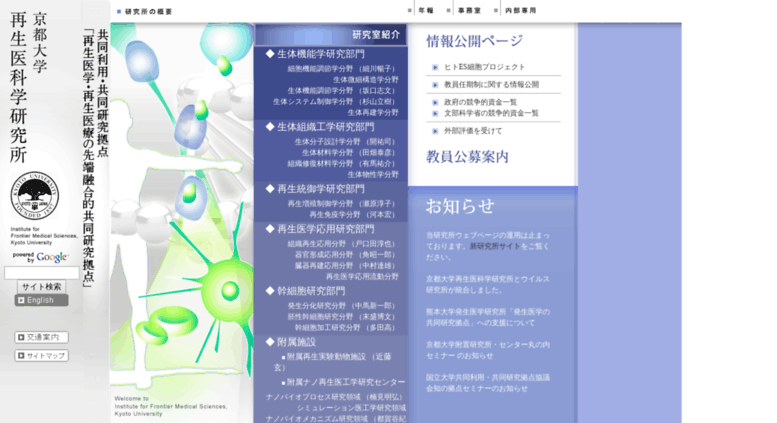The width and height of the screenshot is (777, 423).
Task: Open 附属施設 section heading
Action: (x=295, y=342)
